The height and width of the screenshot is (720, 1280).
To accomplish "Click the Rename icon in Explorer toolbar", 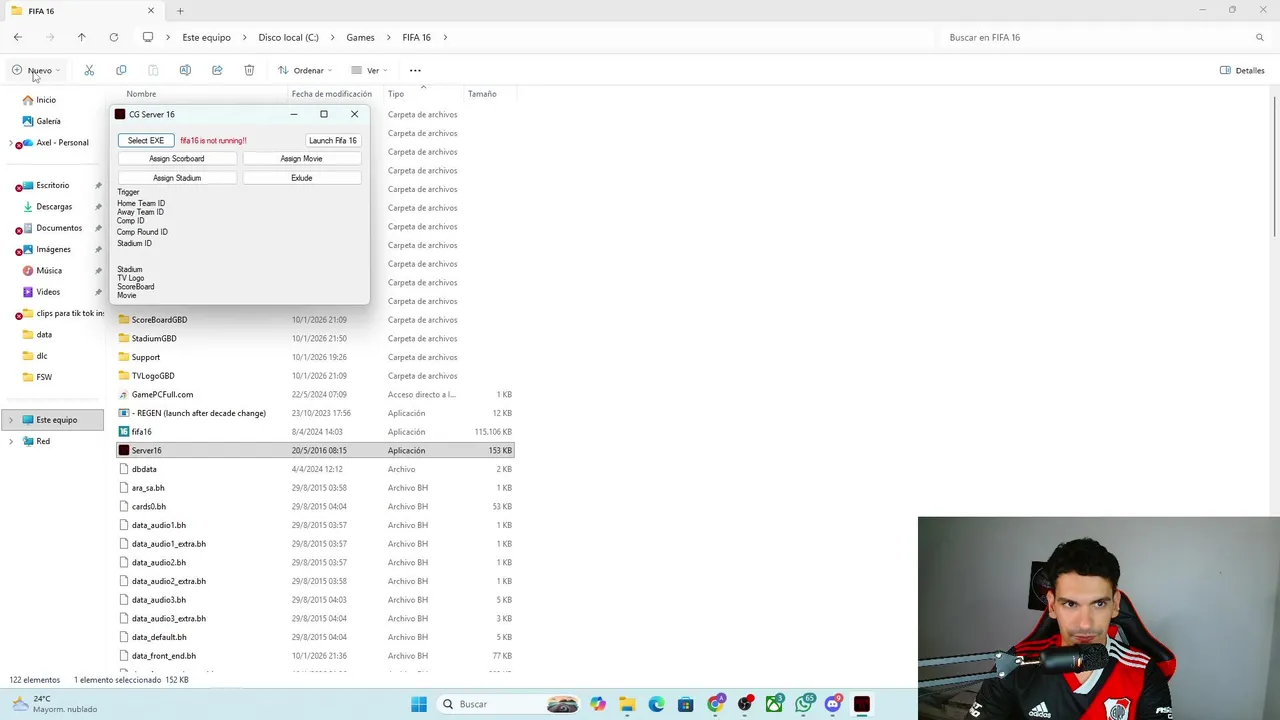I will click(185, 70).
